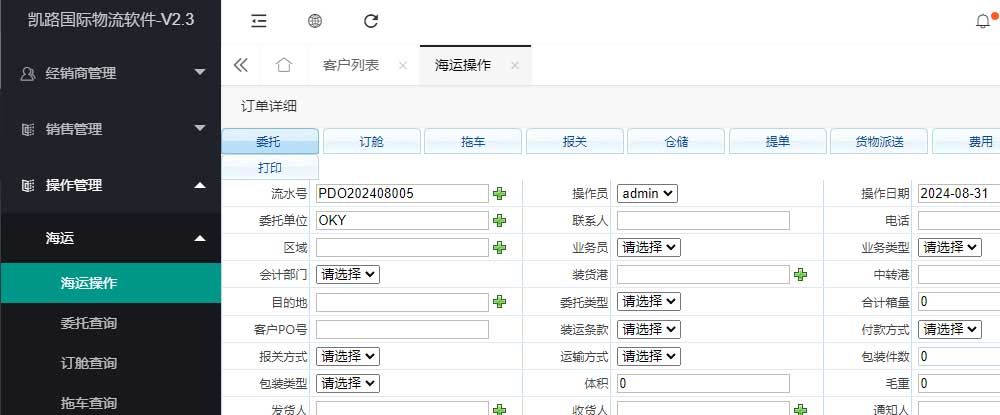Click the refresh page icon
This screenshot has width=1000, height=415.
[x=371, y=21]
